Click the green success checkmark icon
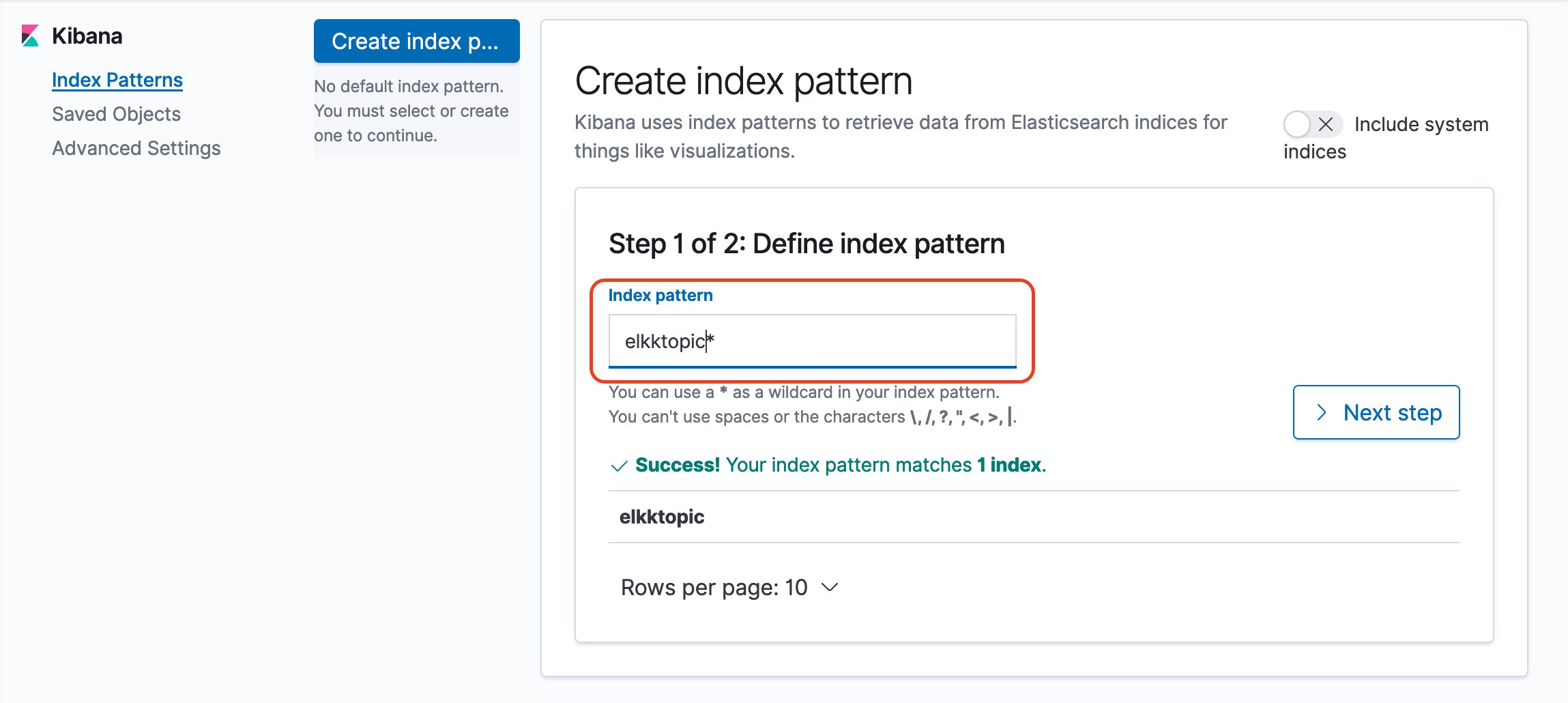Viewport: 1568px width, 703px height. click(619, 466)
